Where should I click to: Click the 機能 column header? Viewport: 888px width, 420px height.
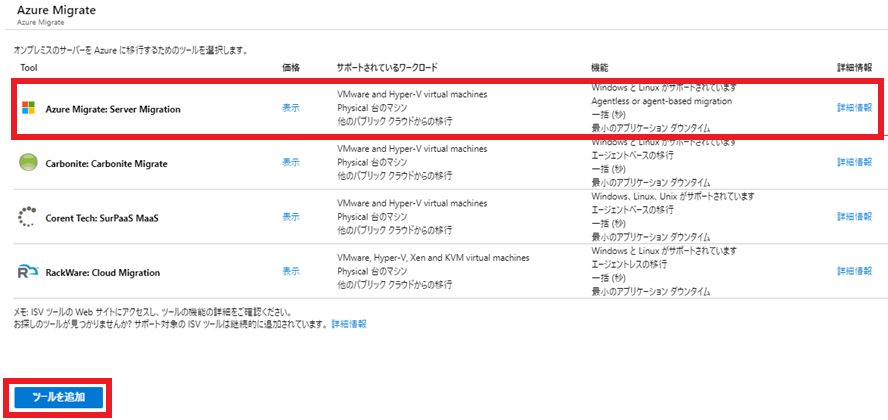600,67
